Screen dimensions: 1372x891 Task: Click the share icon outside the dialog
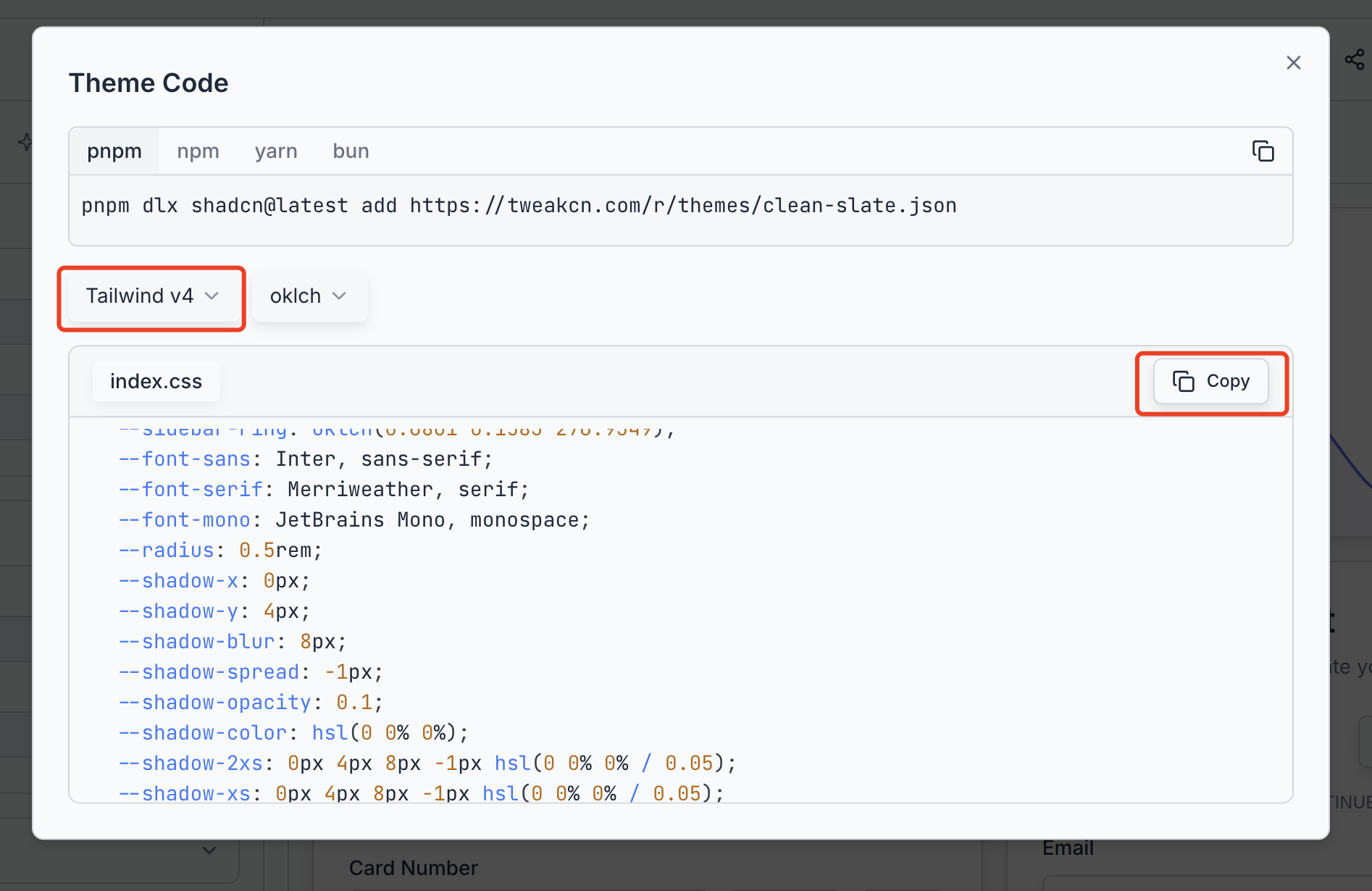pos(1354,59)
